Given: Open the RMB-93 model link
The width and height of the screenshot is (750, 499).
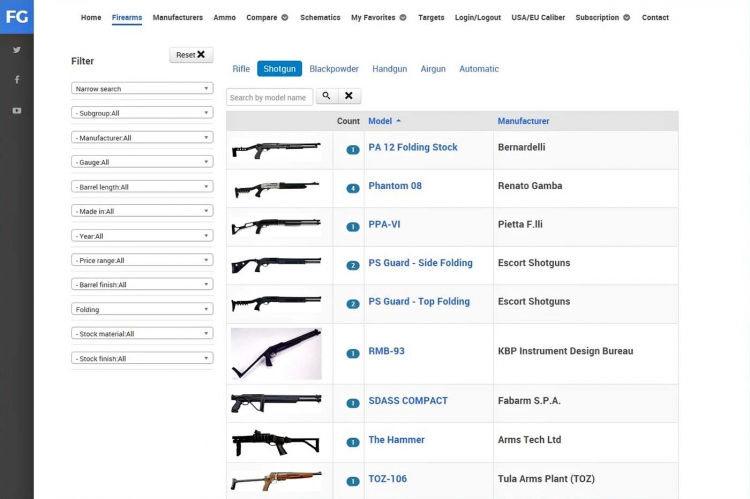Looking at the screenshot, I should coord(386,351).
